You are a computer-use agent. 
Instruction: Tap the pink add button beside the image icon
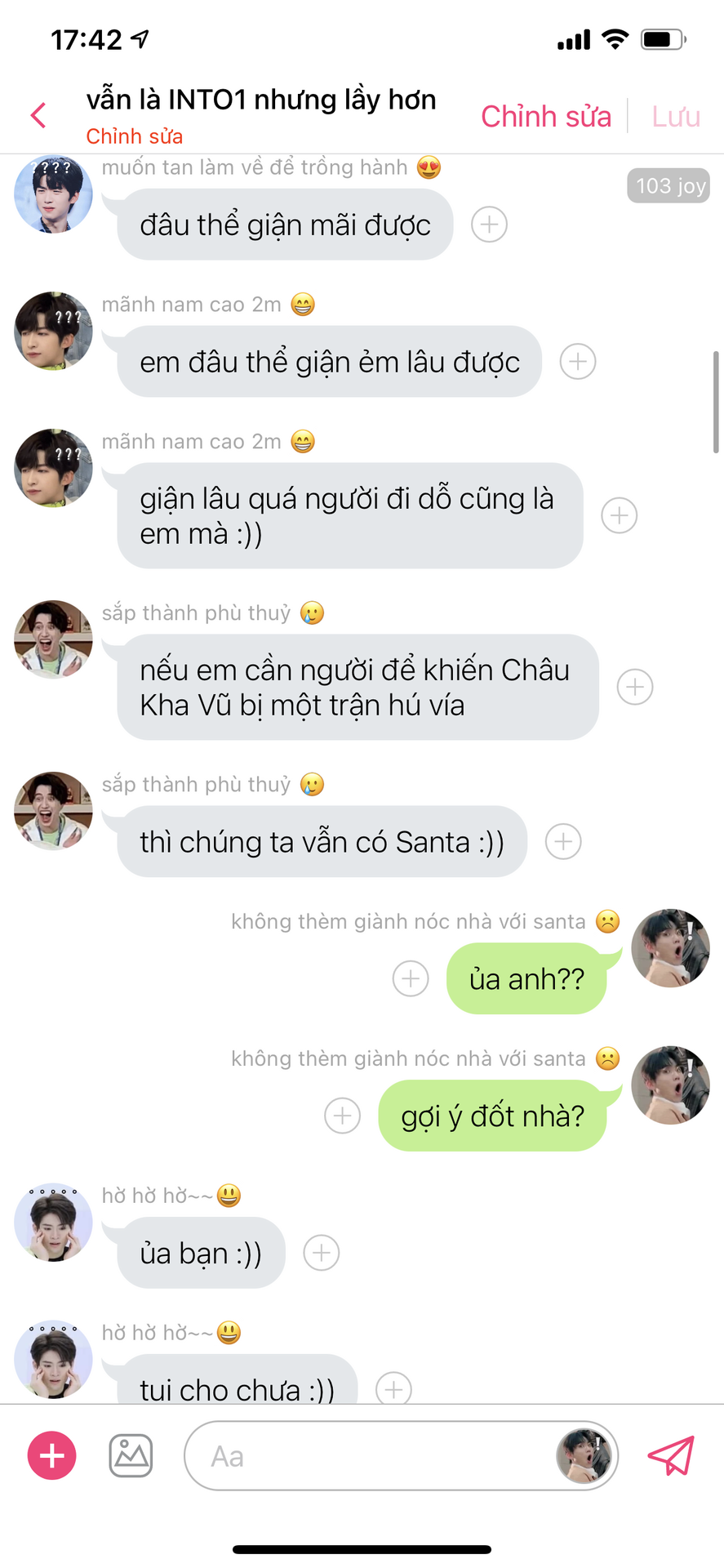(x=52, y=1455)
